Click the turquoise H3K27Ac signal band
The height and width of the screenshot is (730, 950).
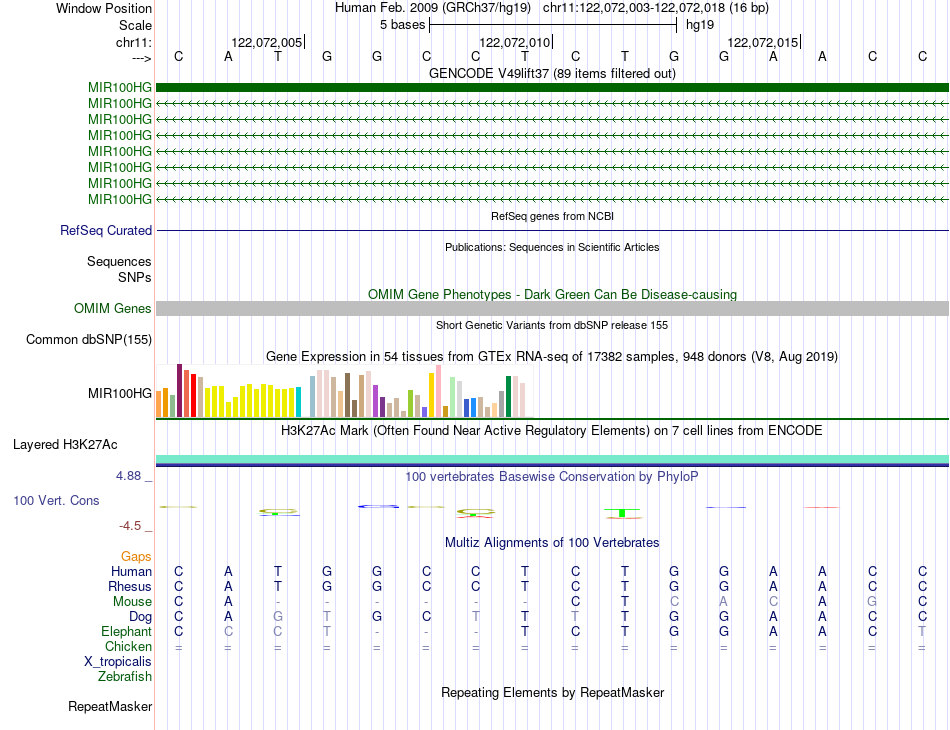click(x=552, y=459)
